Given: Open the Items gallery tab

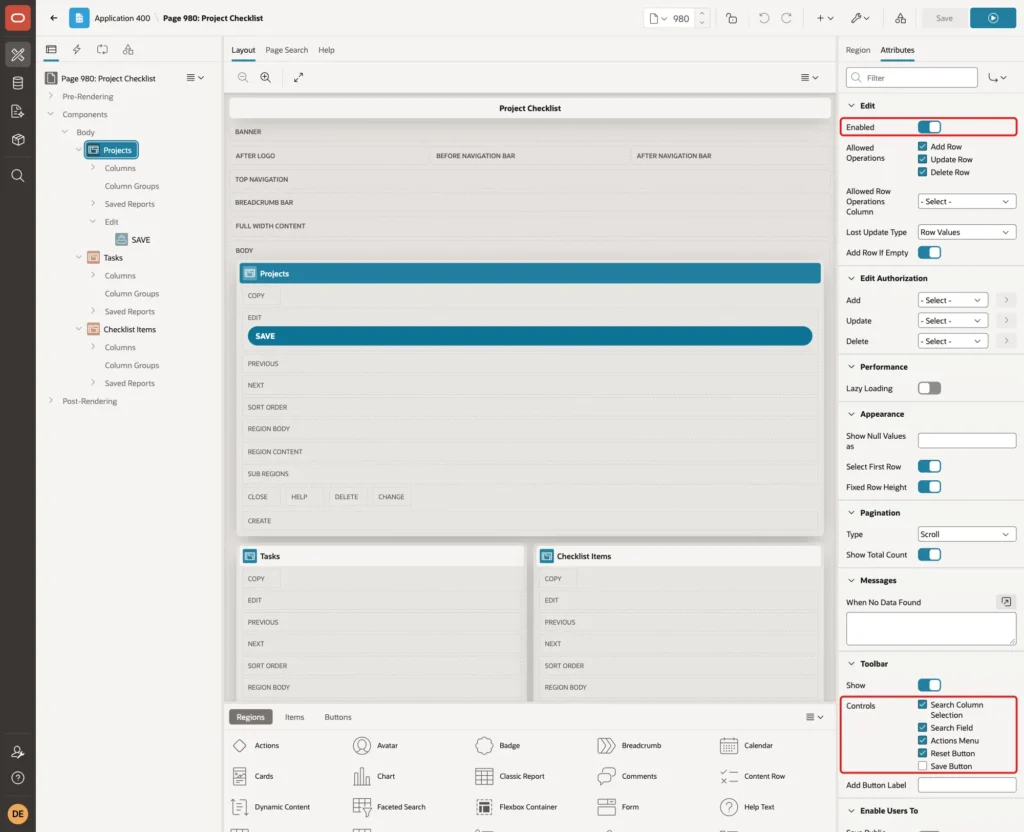Looking at the screenshot, I should pyautogui.click(x=295, y=716).
